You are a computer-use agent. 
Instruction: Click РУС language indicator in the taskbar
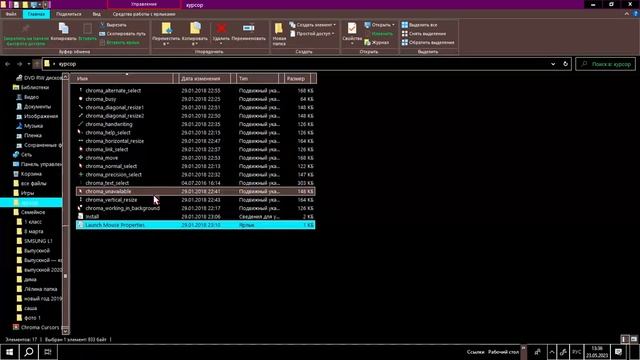pyautogui.click(x=576, y=352)
